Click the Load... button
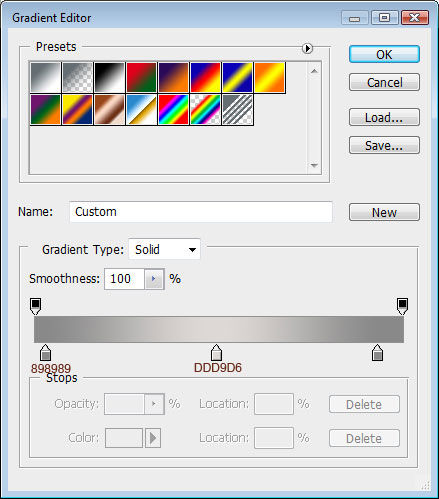Screen dimensions: 439x499 (x=384, y=117)
